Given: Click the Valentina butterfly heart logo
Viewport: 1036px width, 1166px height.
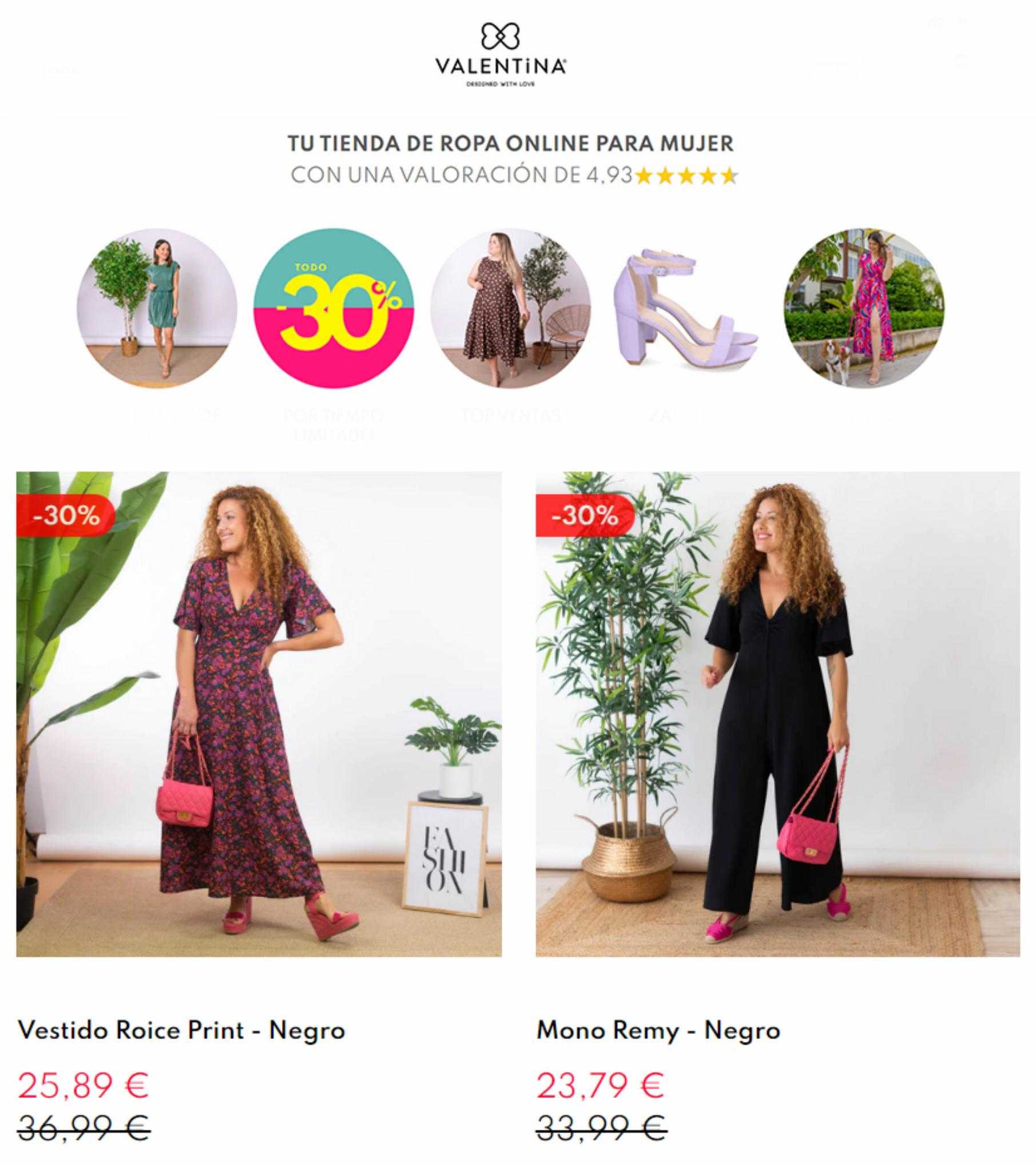Looking at the screenshot, I should [501, 36].
